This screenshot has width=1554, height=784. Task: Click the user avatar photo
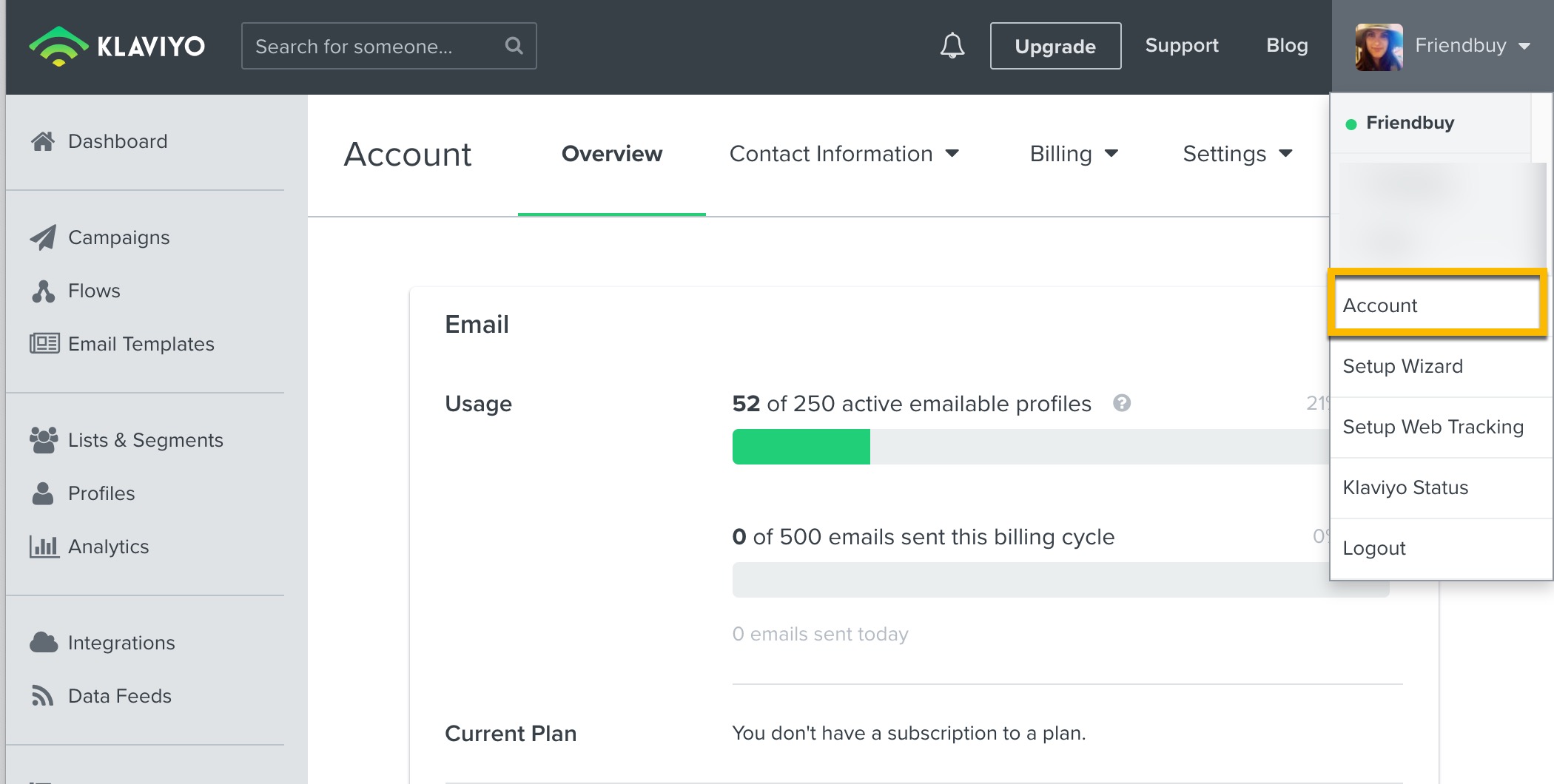(x=1379, y=47)
